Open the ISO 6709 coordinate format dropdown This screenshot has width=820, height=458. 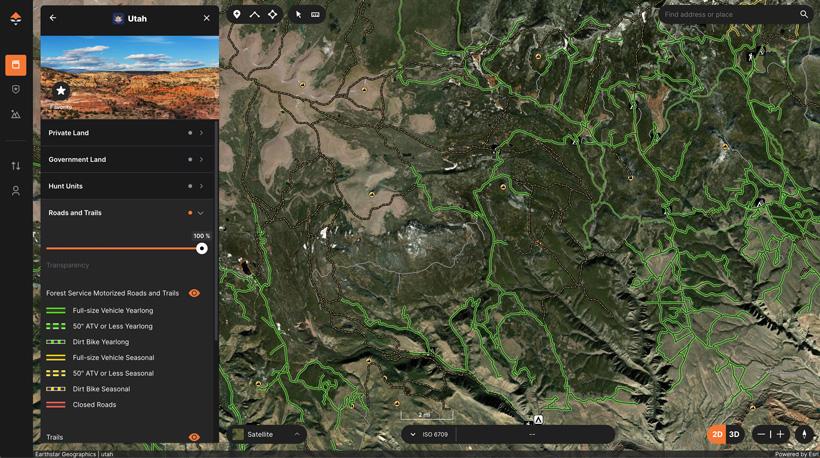tap(428, 434)
